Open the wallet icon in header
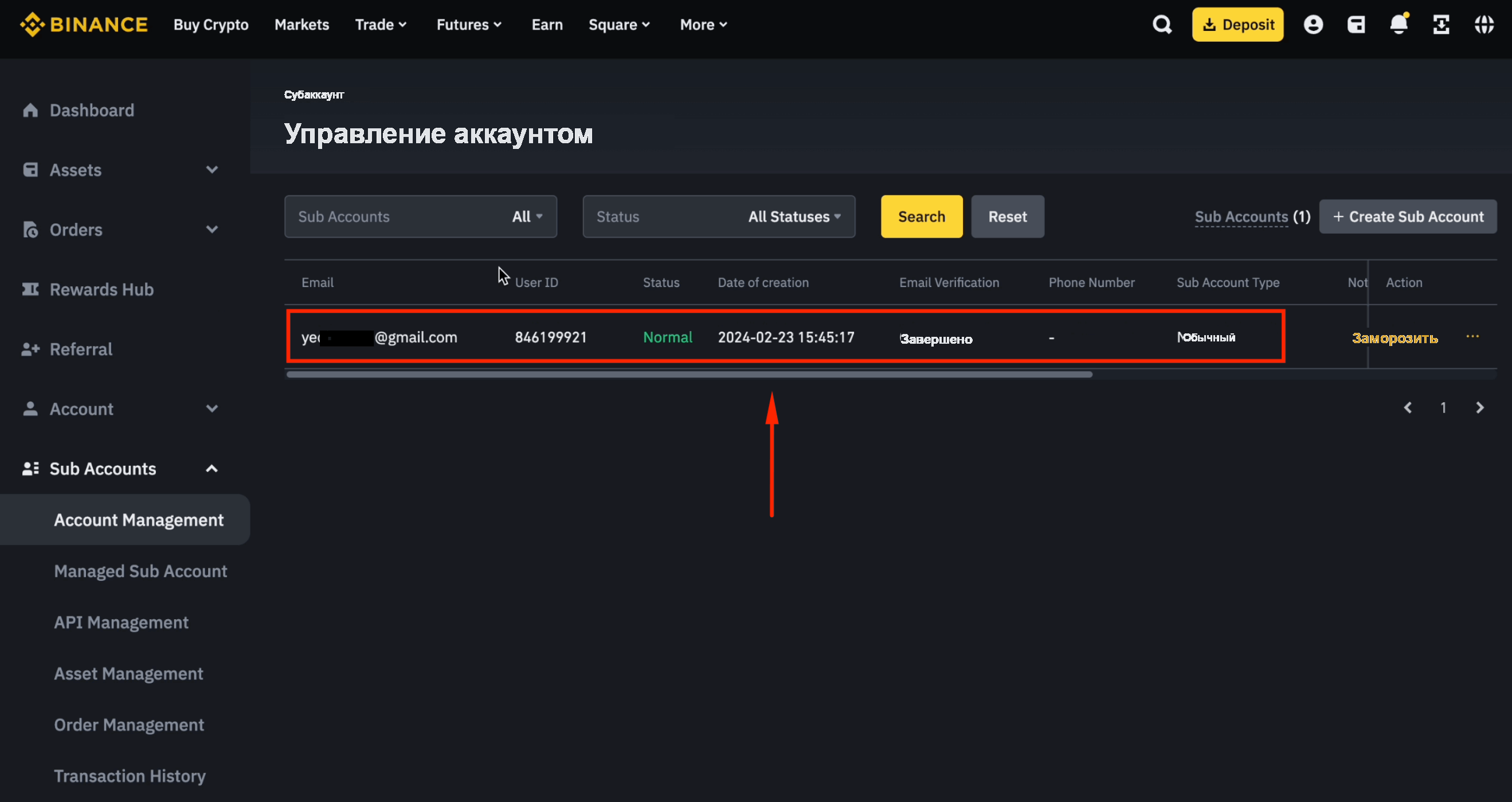This screenshot has height=802, width=1512. tap(1356, 25)
